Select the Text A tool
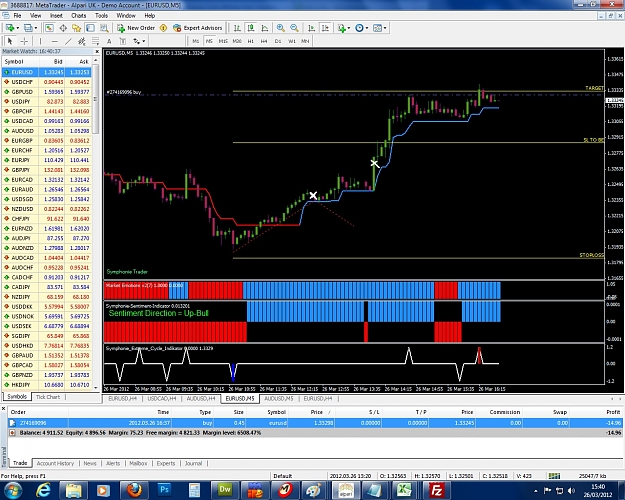The width and height of the screenshot is (625, 500). tap(109, 41)
